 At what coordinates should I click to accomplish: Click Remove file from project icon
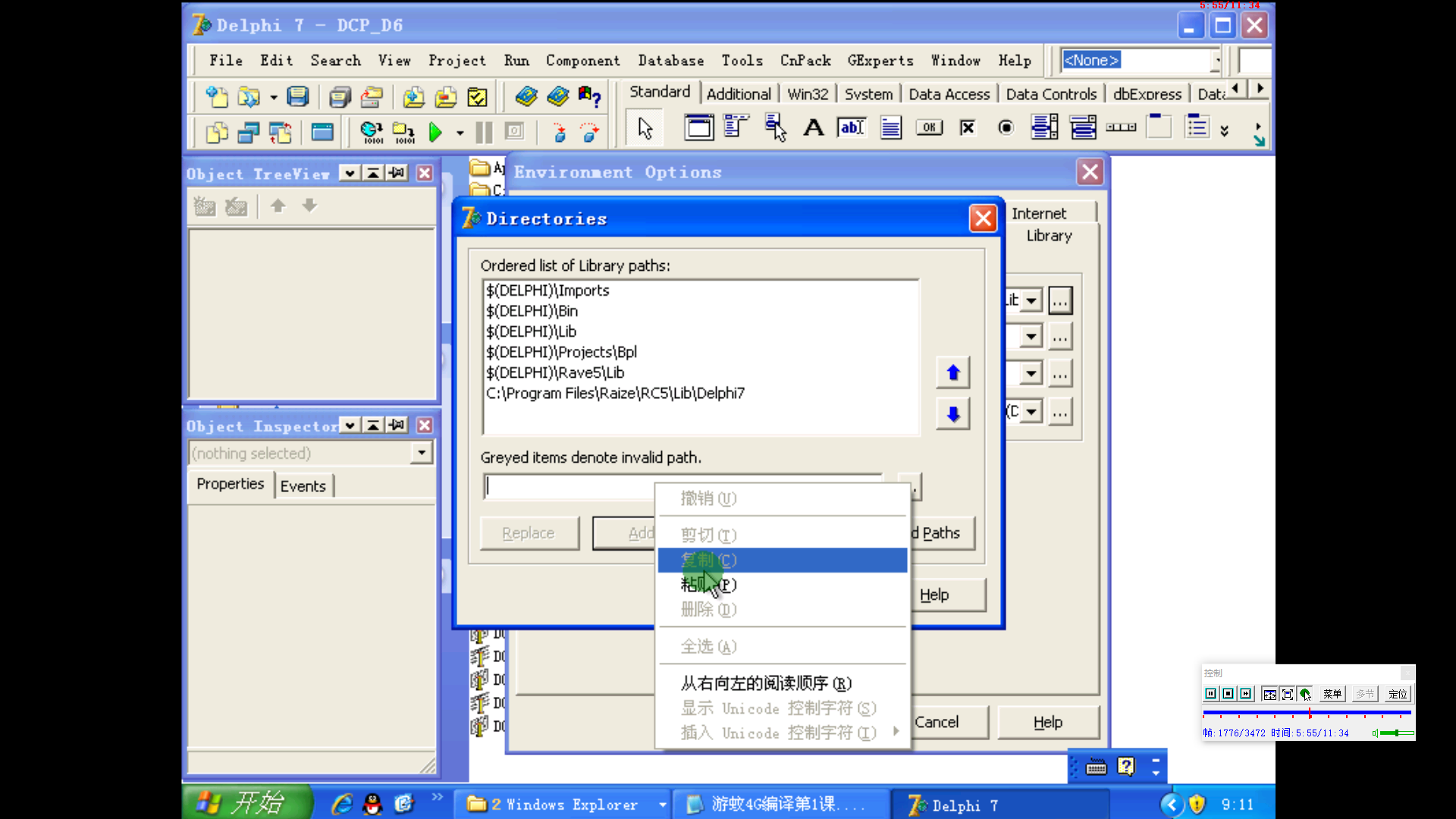446,97
